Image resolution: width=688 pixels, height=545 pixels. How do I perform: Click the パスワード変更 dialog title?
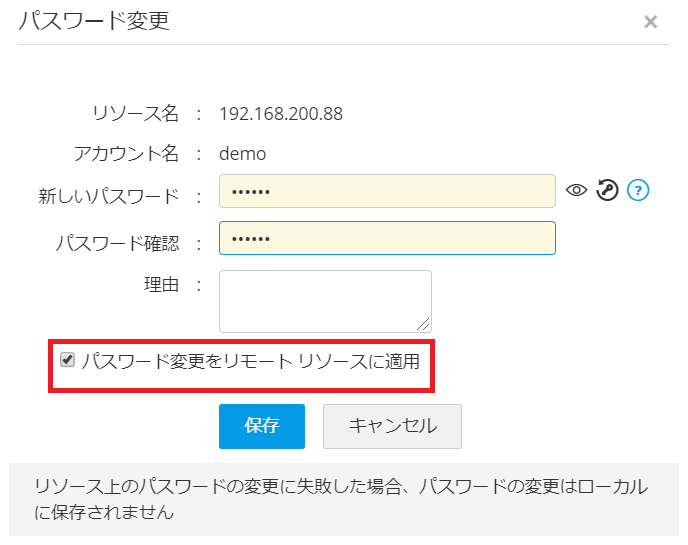click(x=94, y=21)
